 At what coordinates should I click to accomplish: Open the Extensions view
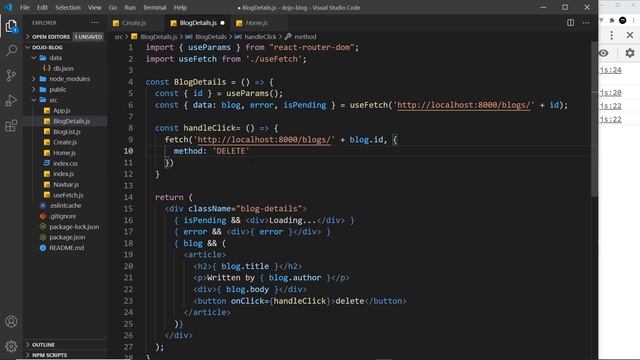pos(11,126)
